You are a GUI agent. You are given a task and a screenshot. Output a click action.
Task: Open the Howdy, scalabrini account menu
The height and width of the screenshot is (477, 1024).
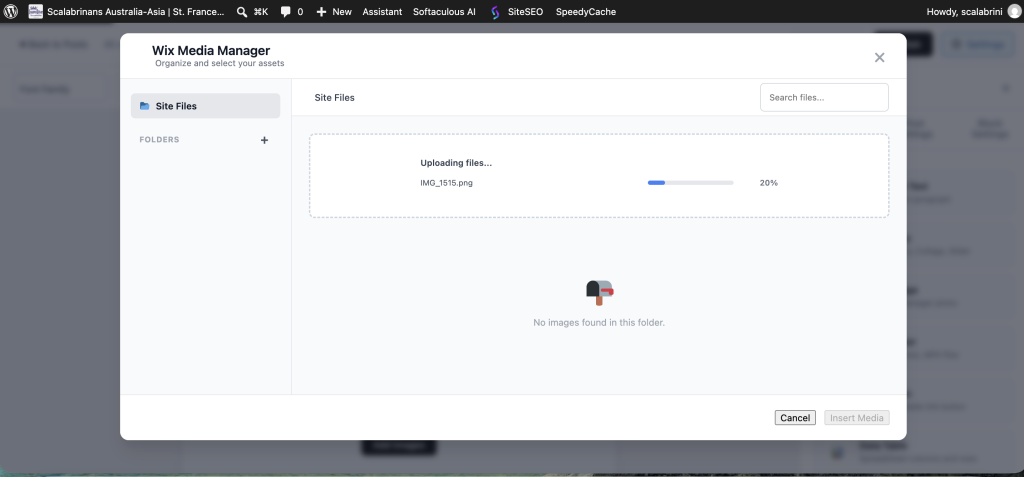point(965,12)
